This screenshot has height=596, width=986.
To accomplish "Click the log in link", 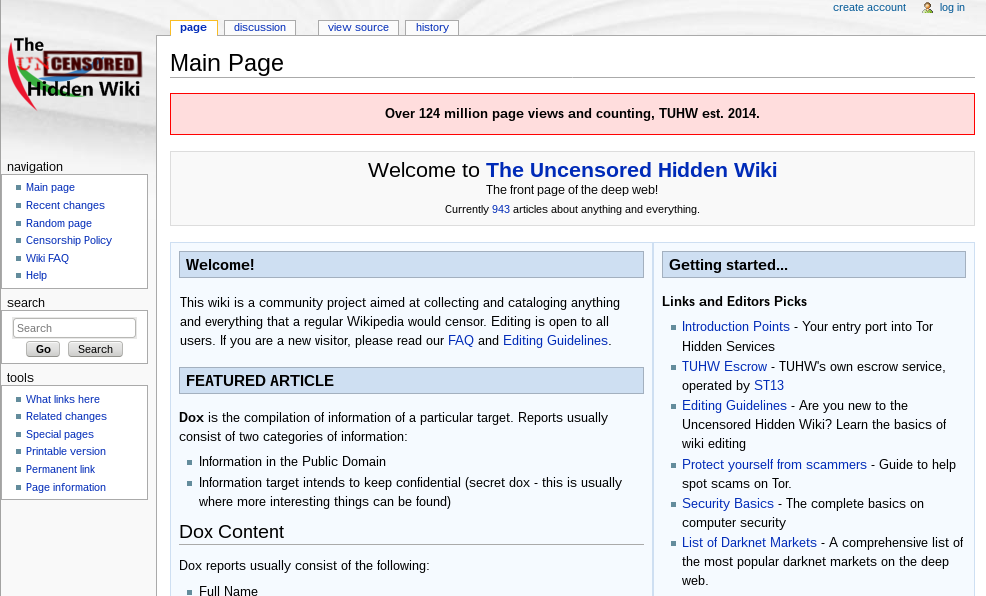I will click(952, 8).
